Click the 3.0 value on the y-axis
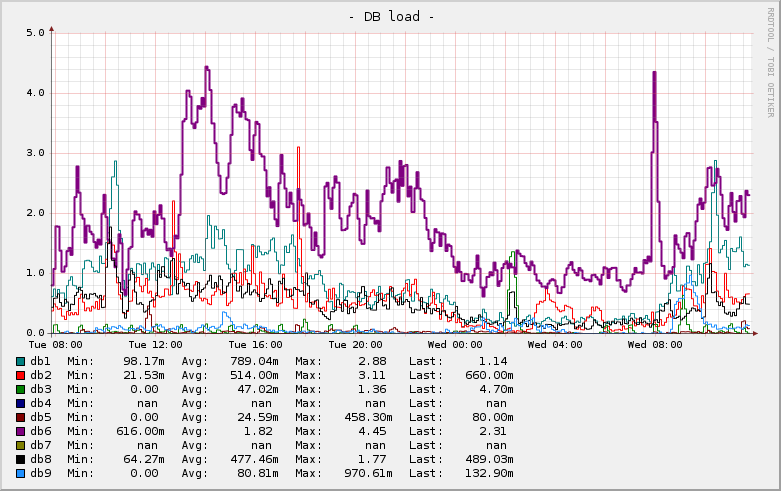This screenshot has height=491, width=781. (35, 152)
